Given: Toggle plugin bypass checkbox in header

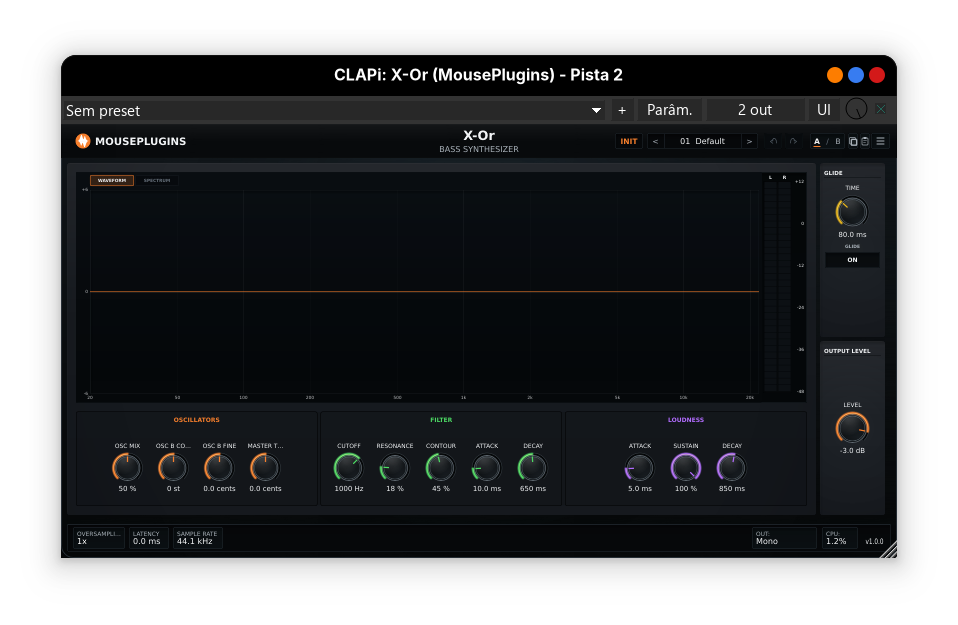Looking at the screenshot, I should [881, 109].
